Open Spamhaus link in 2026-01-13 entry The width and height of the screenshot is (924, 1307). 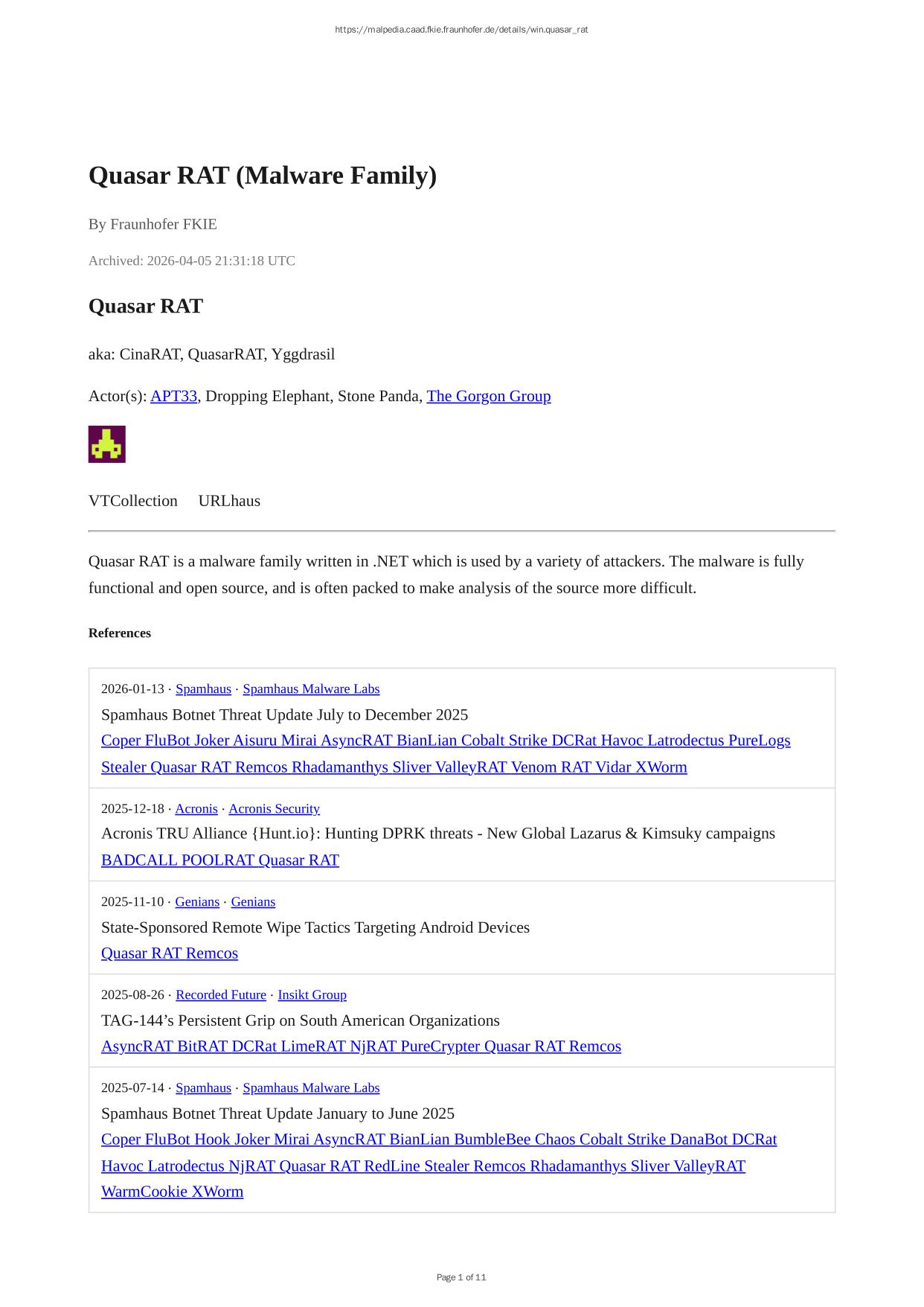(203, 689)
